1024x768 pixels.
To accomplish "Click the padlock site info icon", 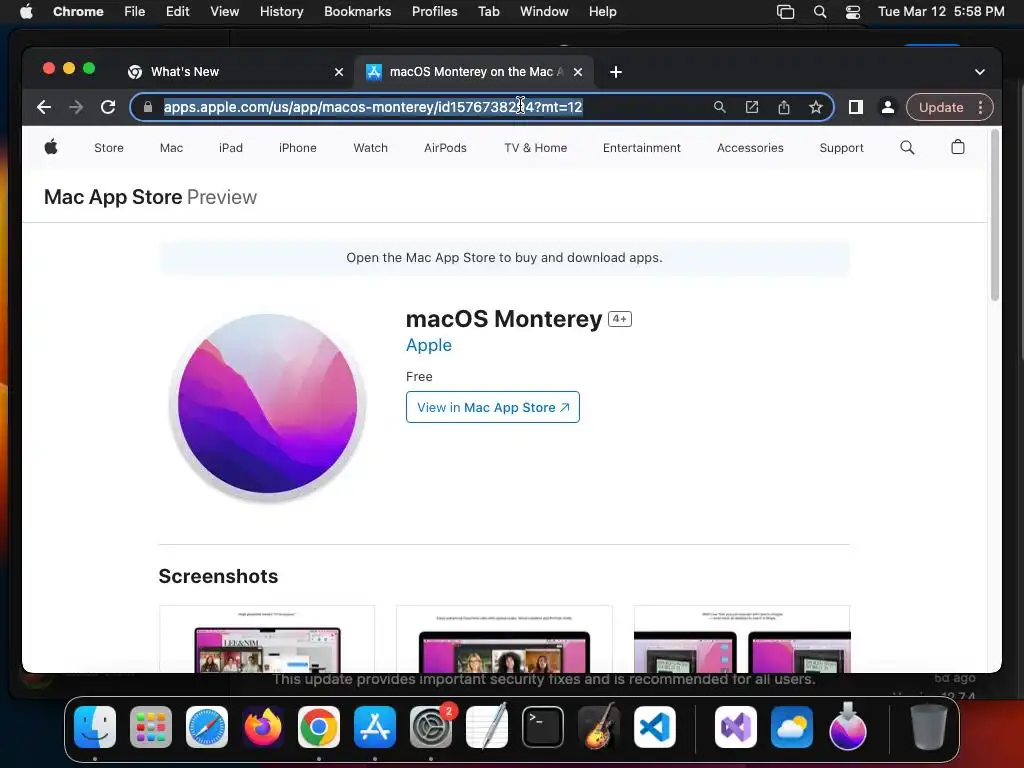I will pyautogui.click(x=148, y=107).
